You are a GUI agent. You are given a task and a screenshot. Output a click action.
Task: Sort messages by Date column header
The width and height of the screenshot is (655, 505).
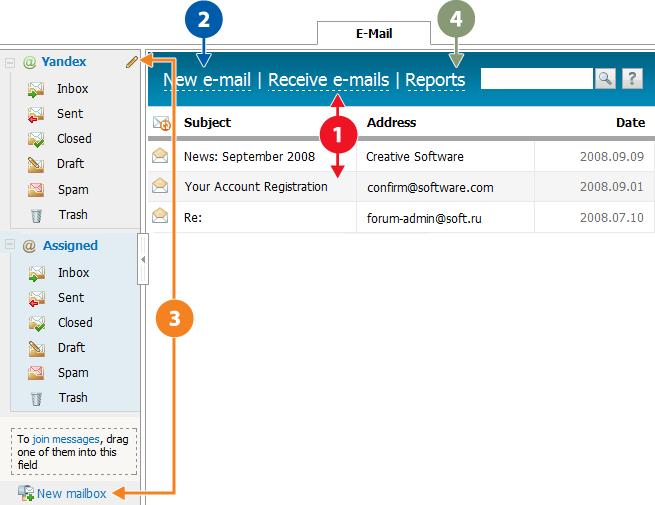click(630, 122)
